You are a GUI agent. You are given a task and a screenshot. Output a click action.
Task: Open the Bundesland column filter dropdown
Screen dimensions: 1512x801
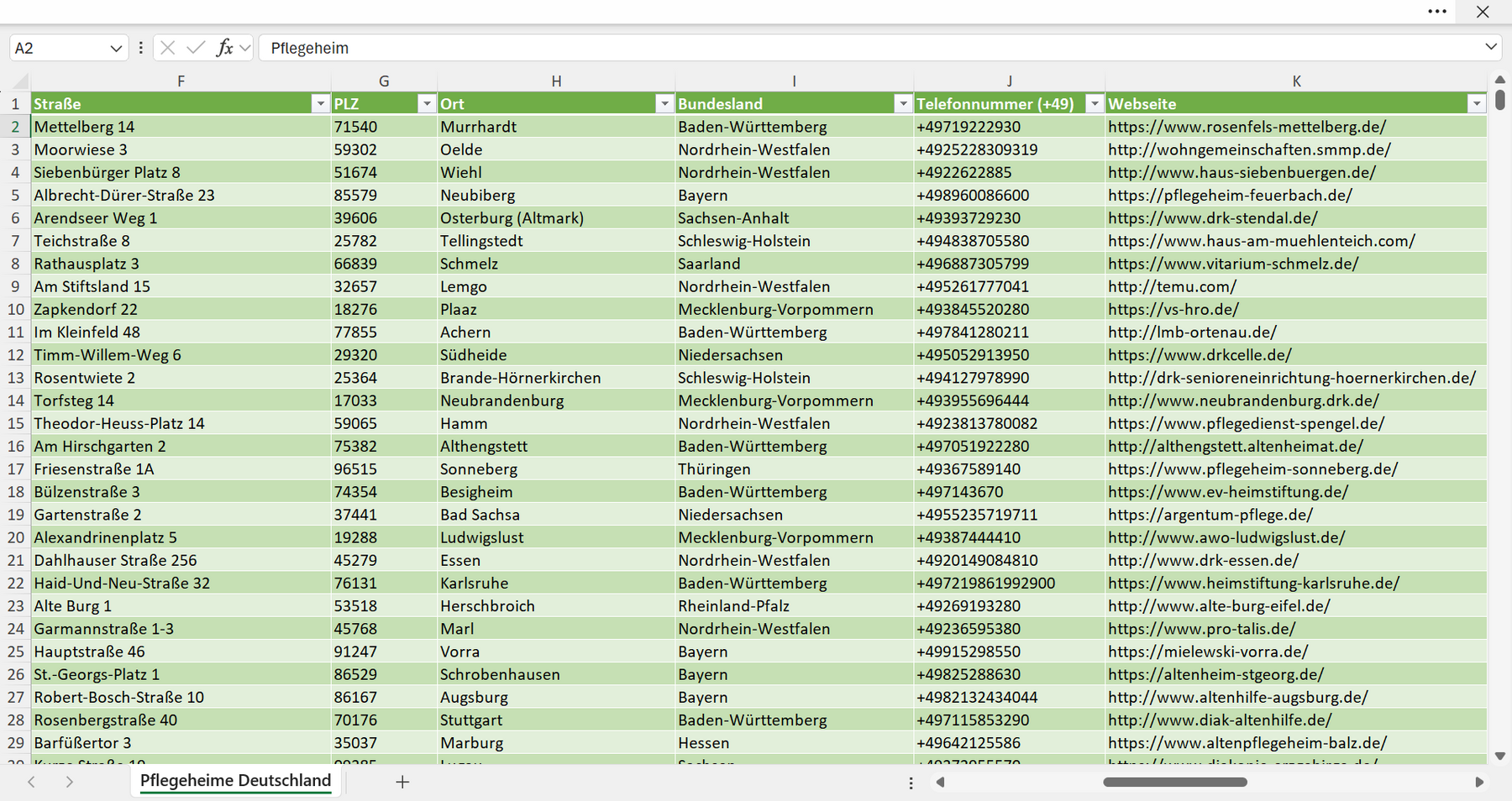tap(903, 103)
